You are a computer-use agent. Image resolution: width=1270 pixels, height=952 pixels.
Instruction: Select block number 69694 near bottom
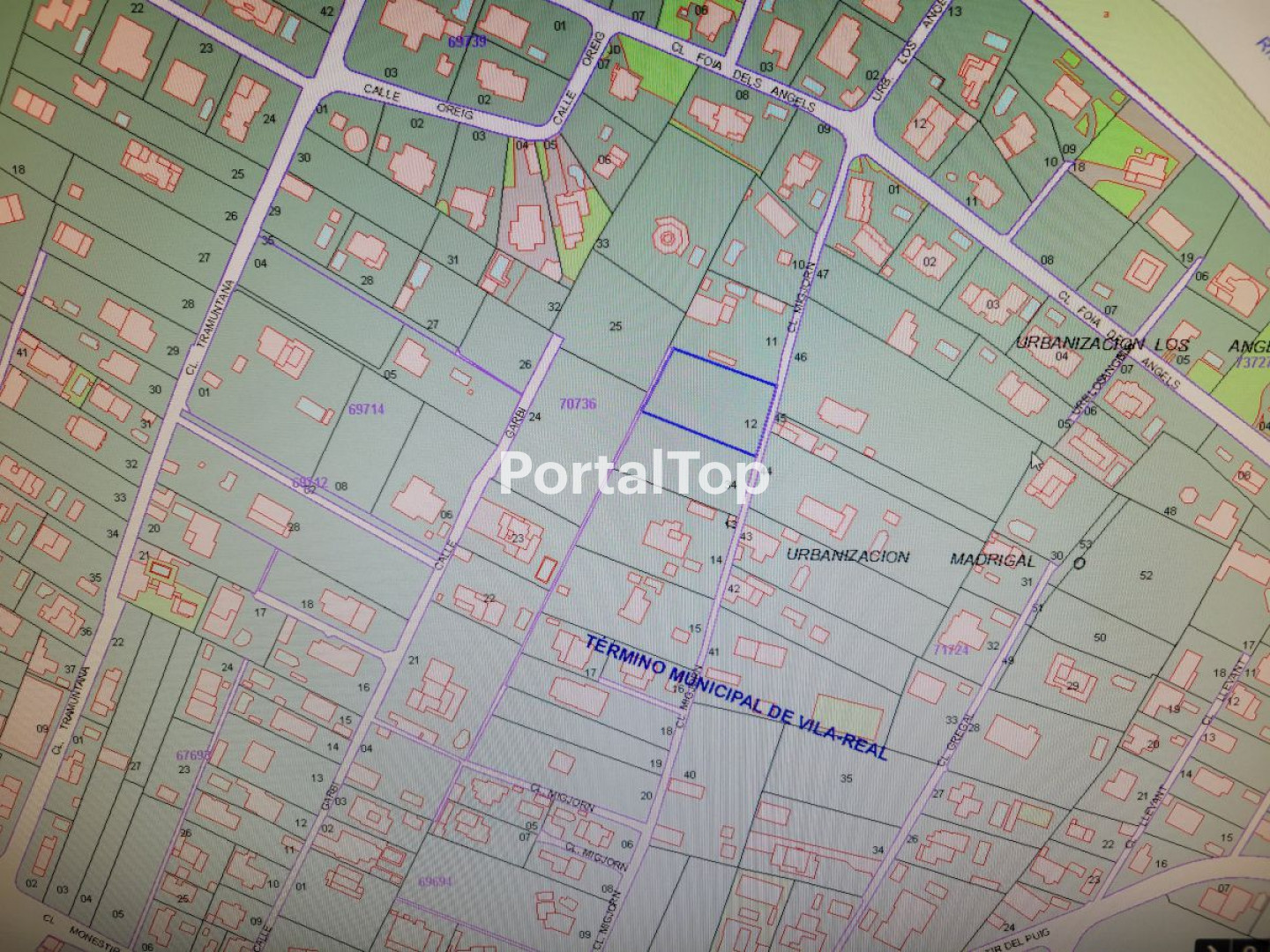[435, 881]
